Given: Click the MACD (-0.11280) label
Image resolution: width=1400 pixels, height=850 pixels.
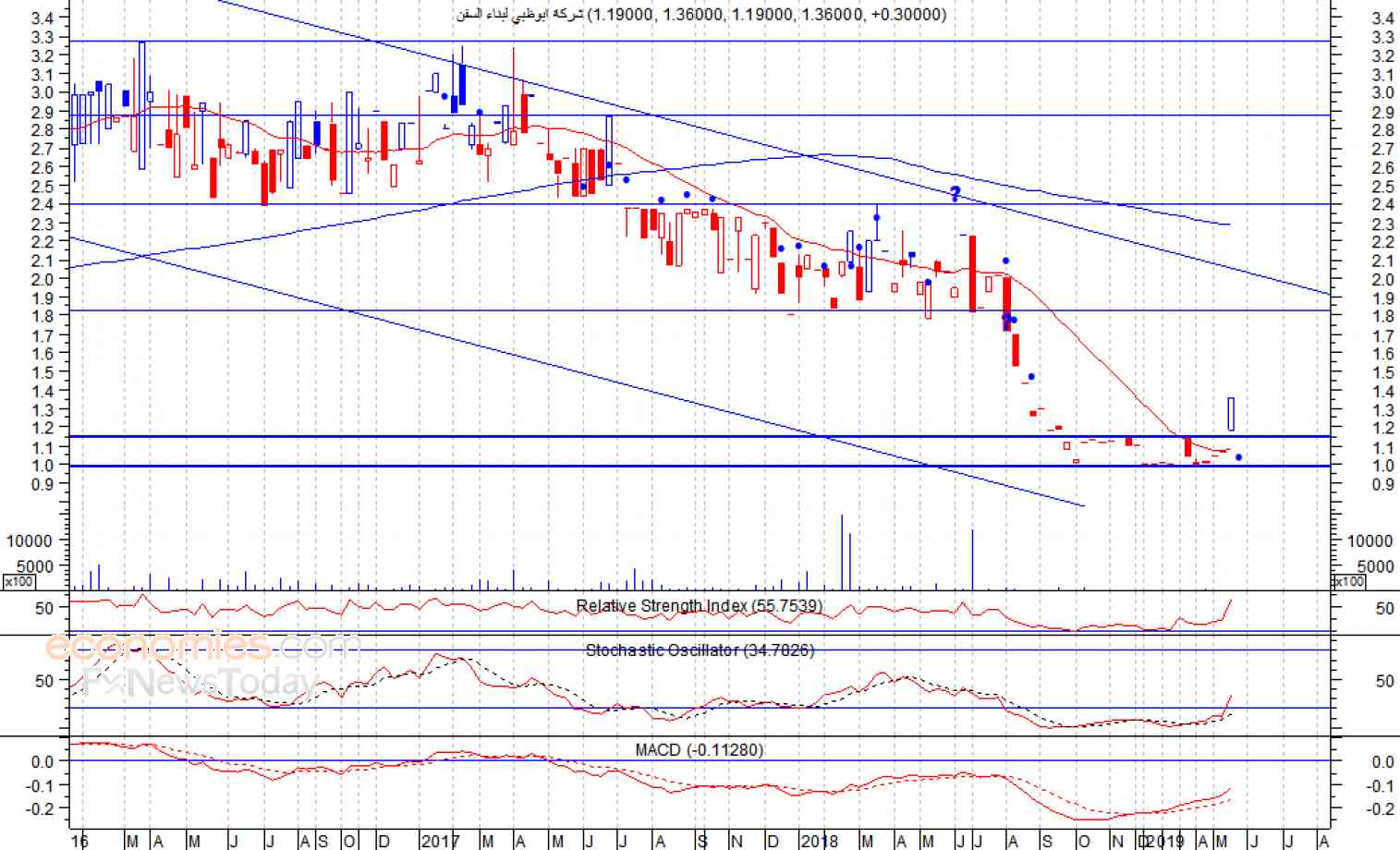Looking at the screenshot, I should pyautogui.click(x=699, y=749).
